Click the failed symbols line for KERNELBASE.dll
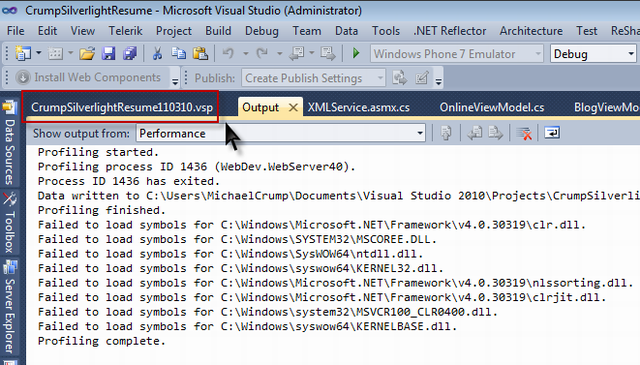This screenshot has width=640, height=365. point(247,327)
